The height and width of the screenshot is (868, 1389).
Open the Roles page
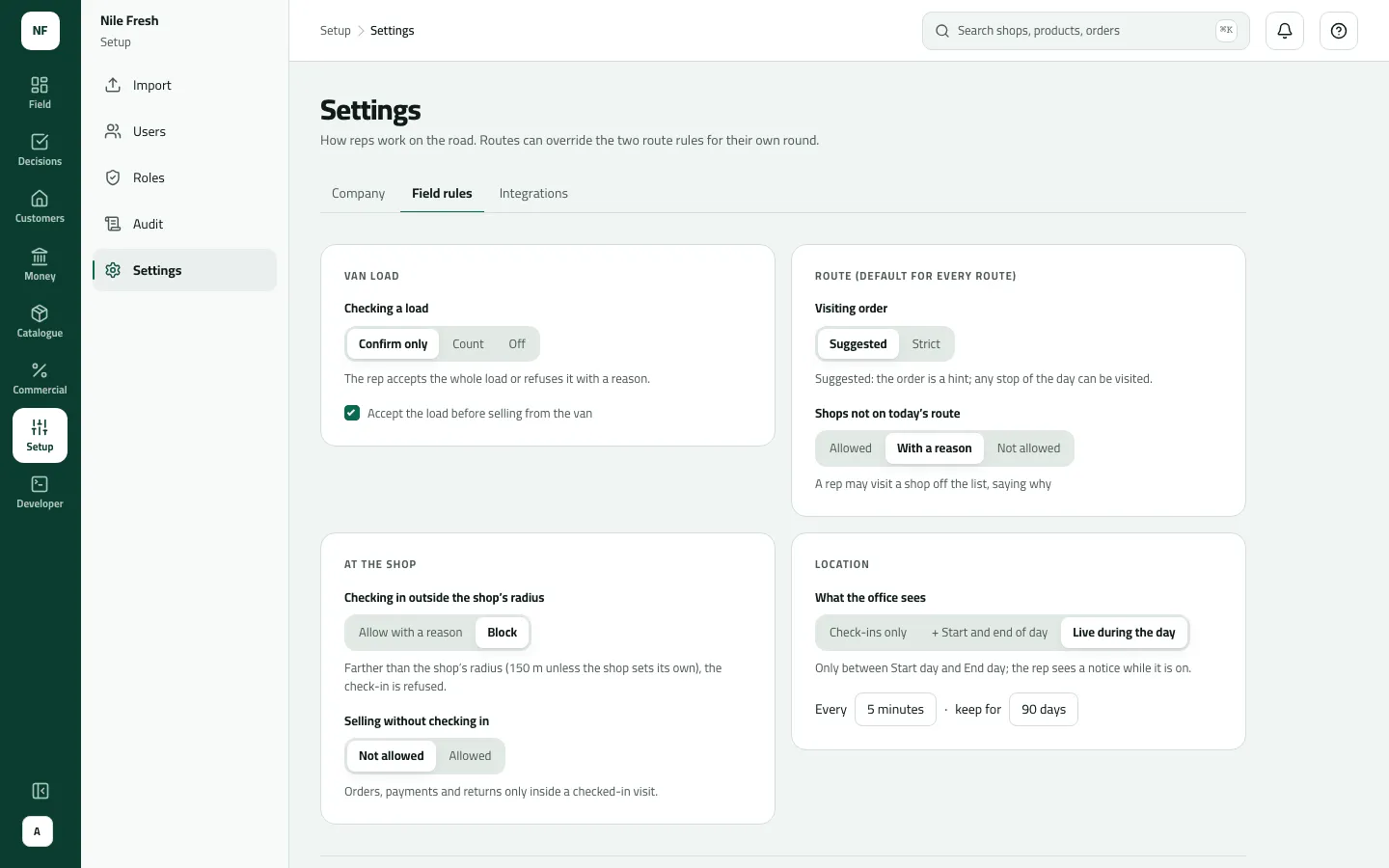point(184,177)
